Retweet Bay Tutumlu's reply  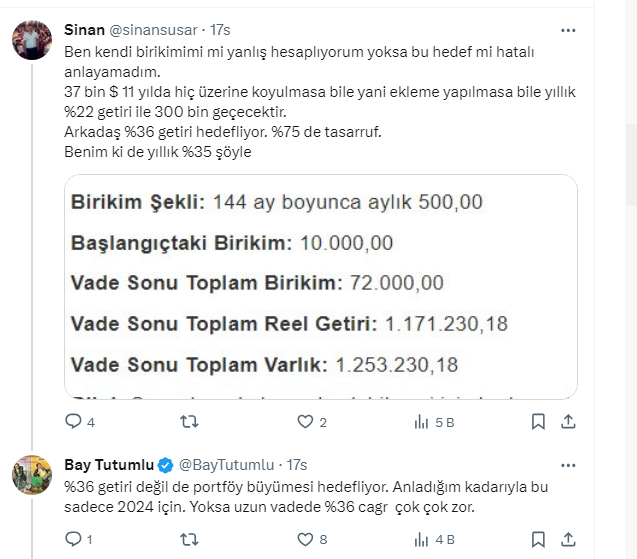[187, 539]
